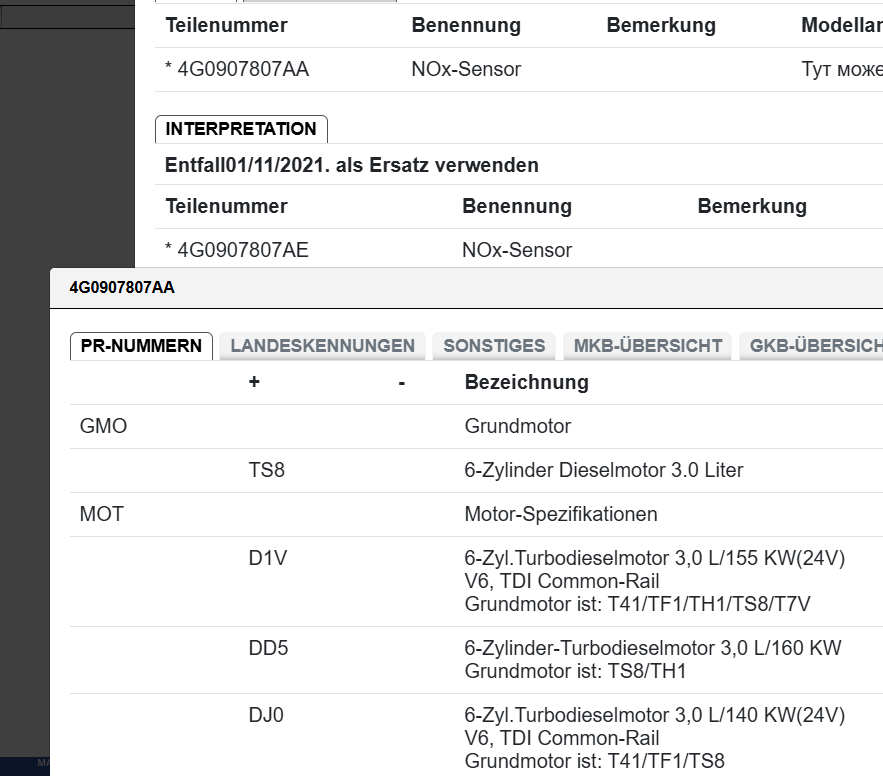Click the Bezeichnung column header
This screenshot has height=776, width=883.
[526, 382]
